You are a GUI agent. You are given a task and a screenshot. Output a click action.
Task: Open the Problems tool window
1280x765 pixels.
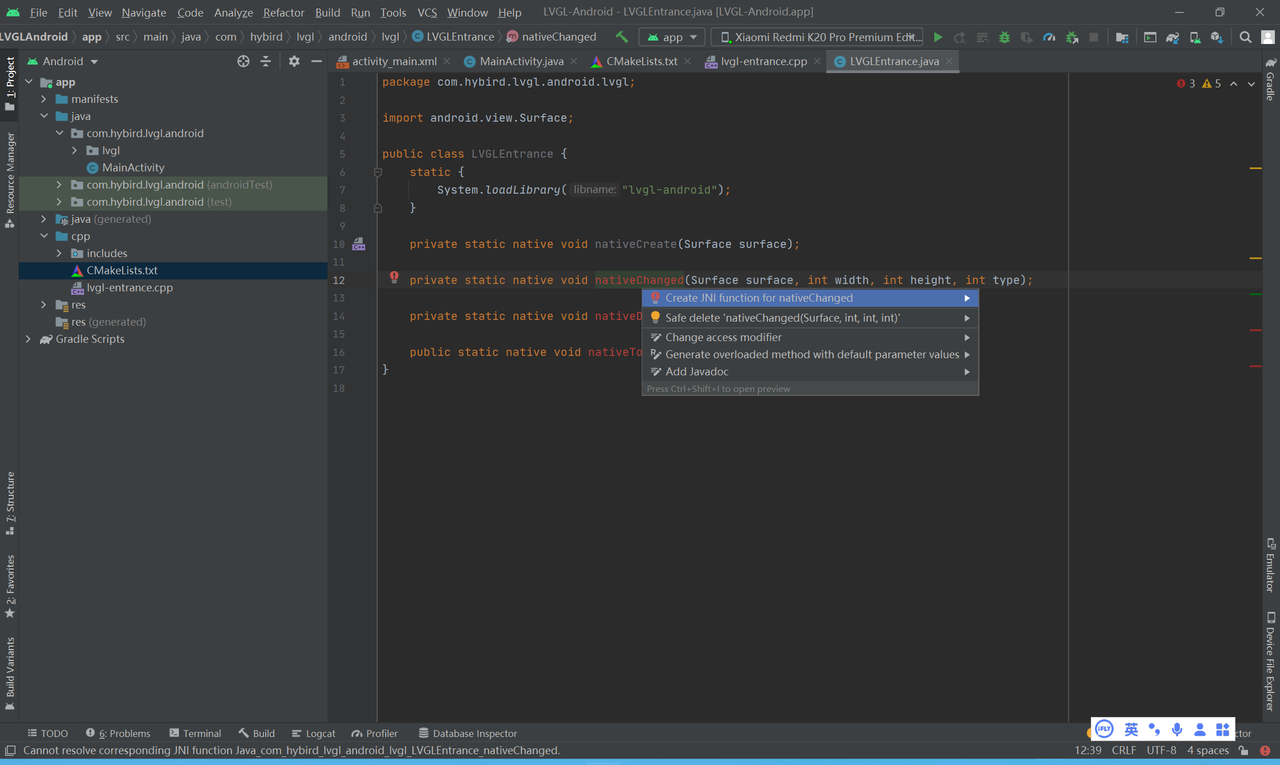click(x=118, y=733)
